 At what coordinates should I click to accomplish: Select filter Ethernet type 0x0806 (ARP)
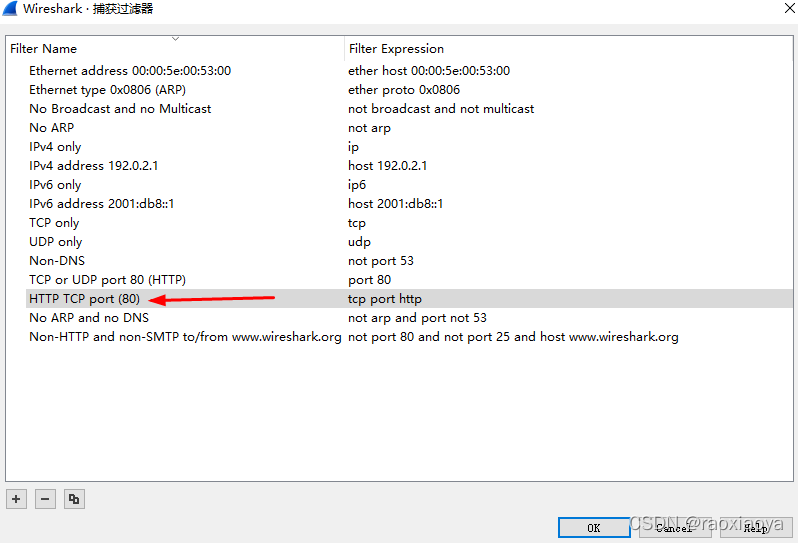pyautogui.click(x=107, y=90)
